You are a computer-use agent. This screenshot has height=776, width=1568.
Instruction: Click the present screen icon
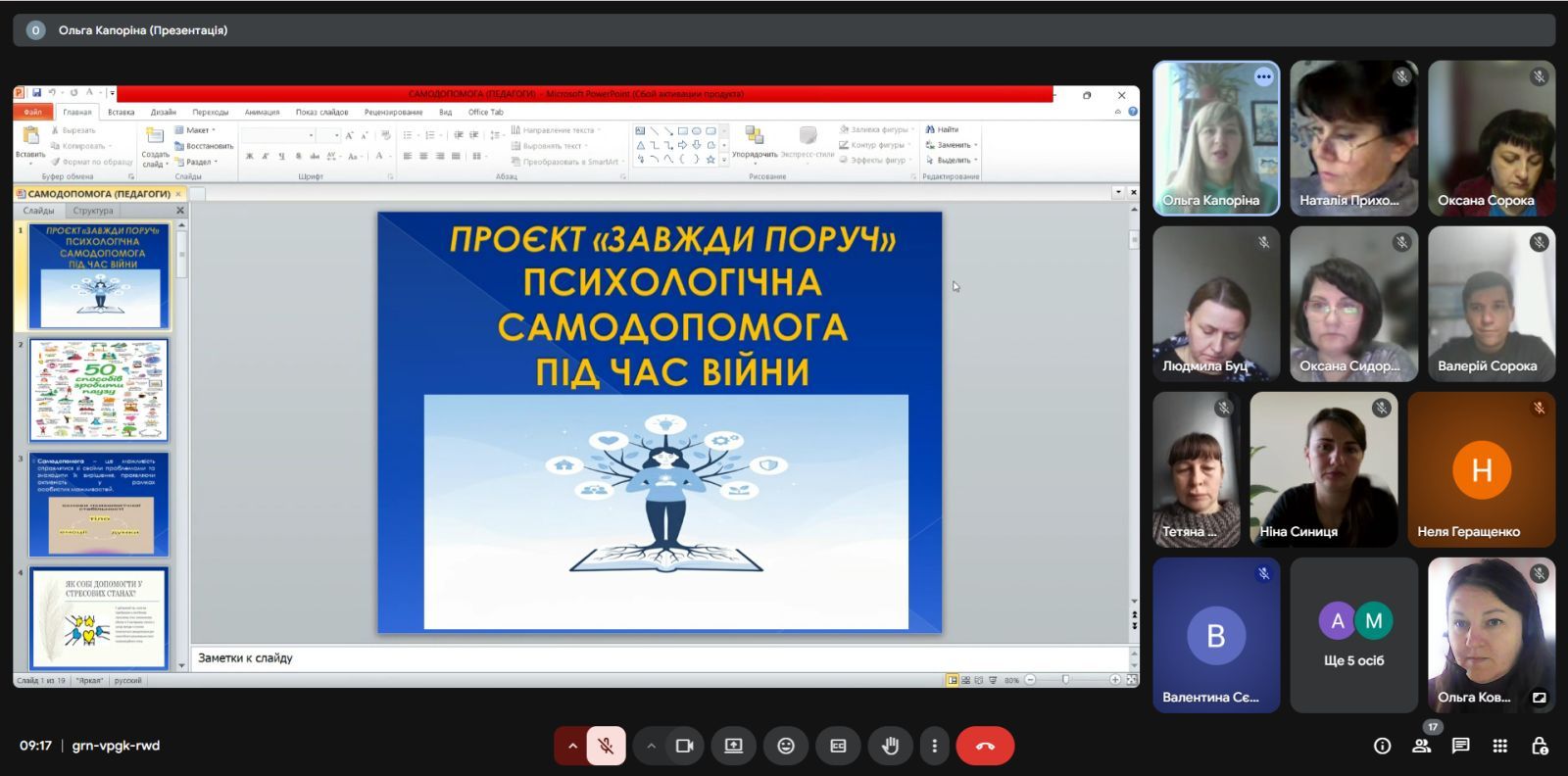point(733,746)
